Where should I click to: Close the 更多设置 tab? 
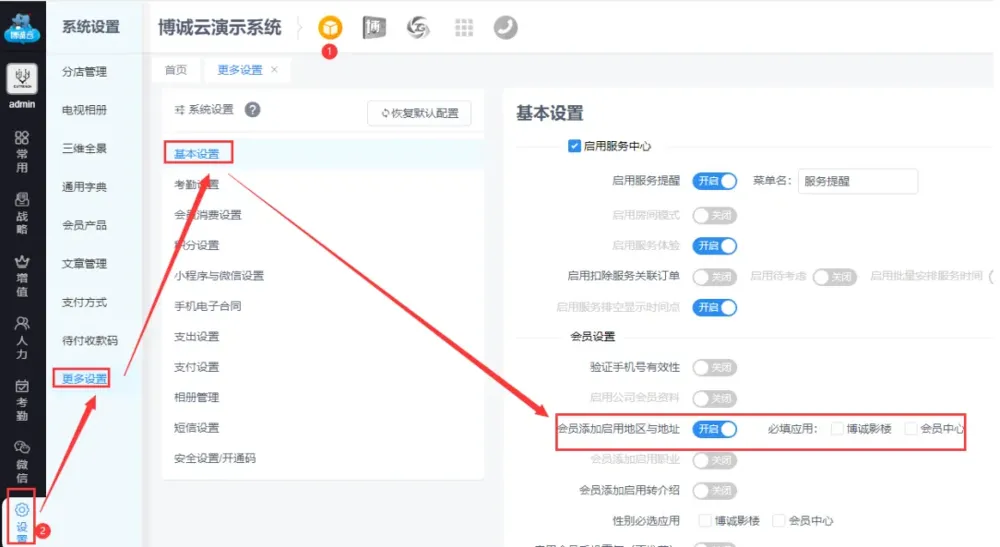click(275, 70)
